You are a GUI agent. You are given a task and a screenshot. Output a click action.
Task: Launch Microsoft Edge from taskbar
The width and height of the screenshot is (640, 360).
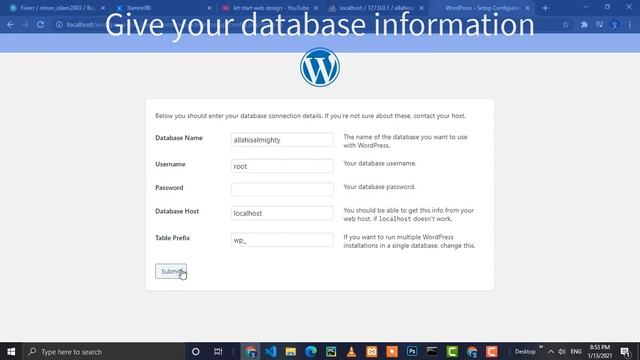[311, 351]
